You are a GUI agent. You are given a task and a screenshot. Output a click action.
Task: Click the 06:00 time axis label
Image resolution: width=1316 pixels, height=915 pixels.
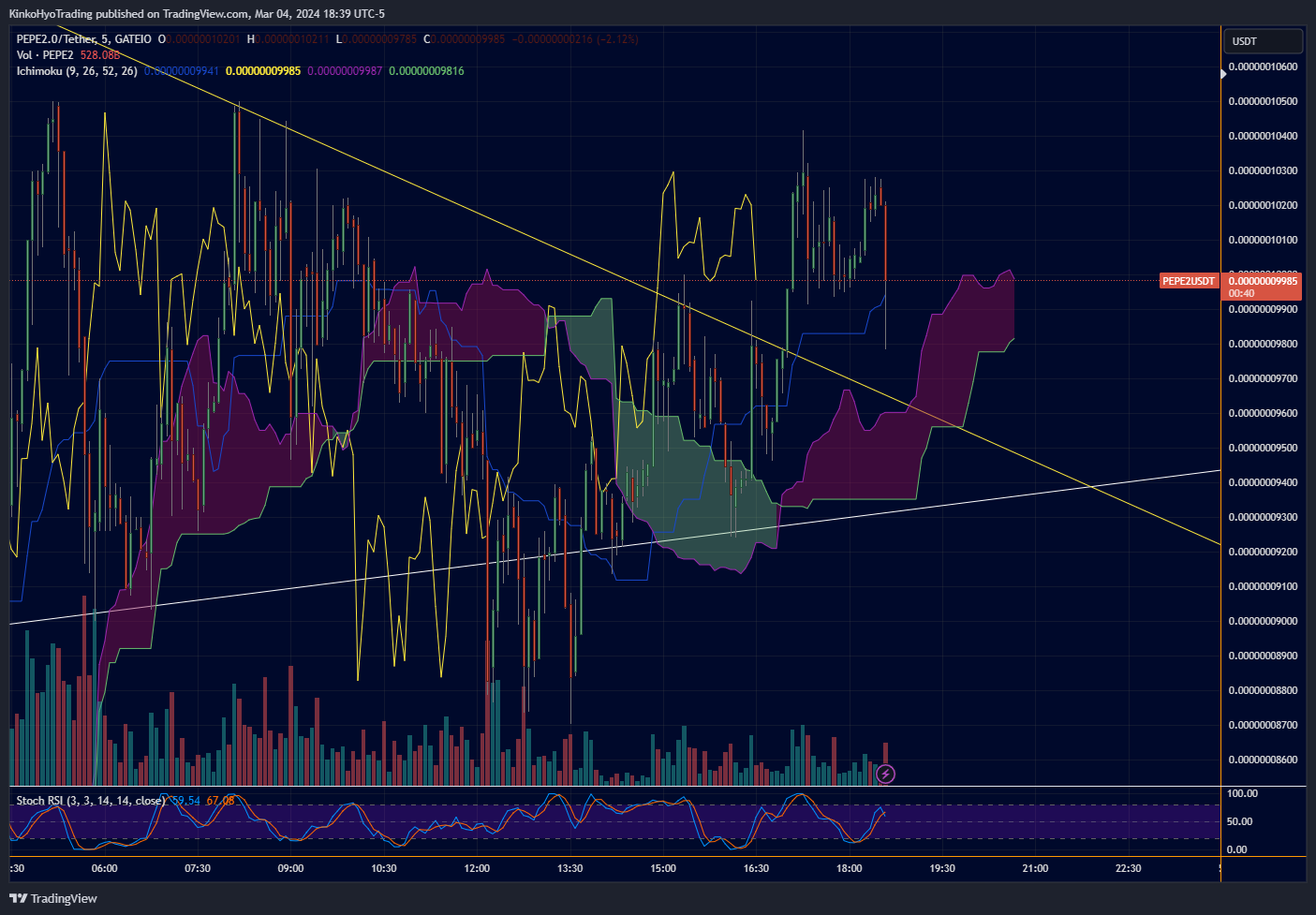point(105,868)
